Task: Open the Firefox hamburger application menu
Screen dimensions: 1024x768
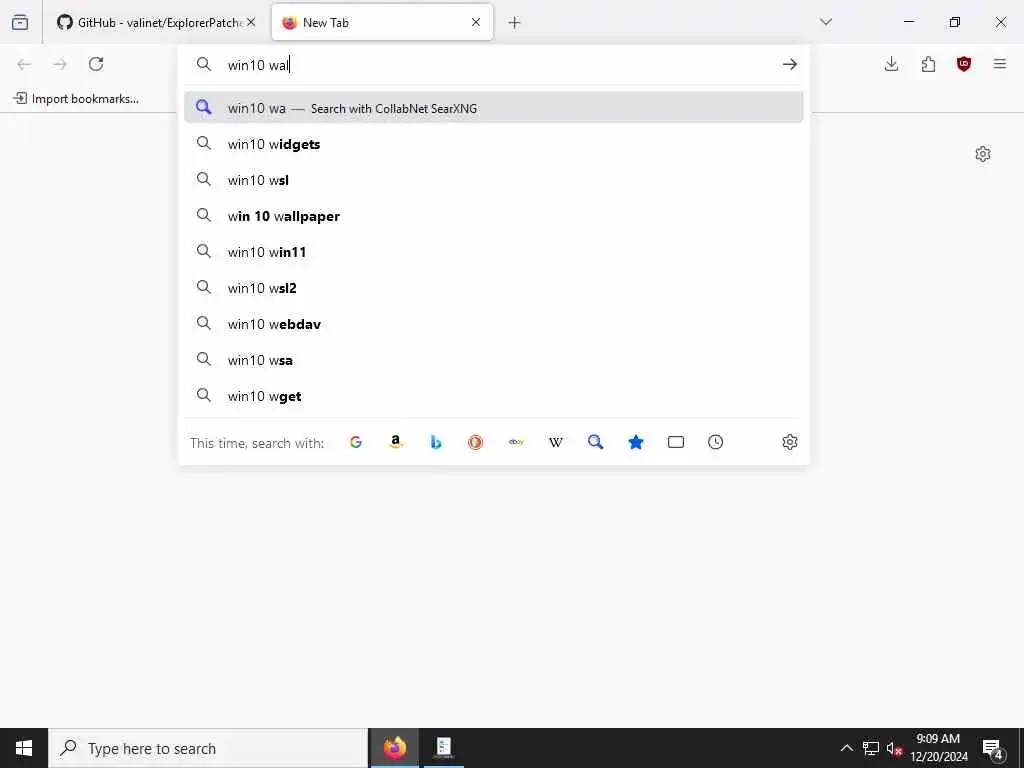Action: pyautogui.click(x=1000, y=64)
